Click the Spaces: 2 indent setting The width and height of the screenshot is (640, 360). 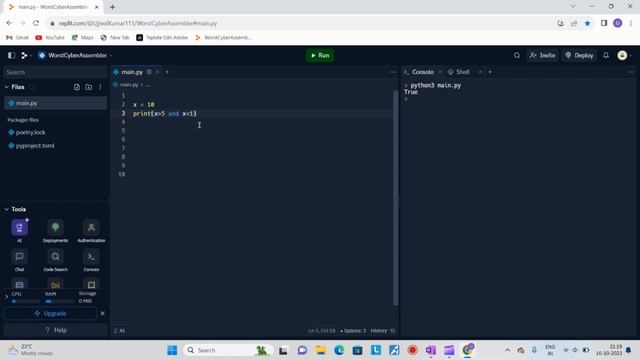[x=353, y=331]
